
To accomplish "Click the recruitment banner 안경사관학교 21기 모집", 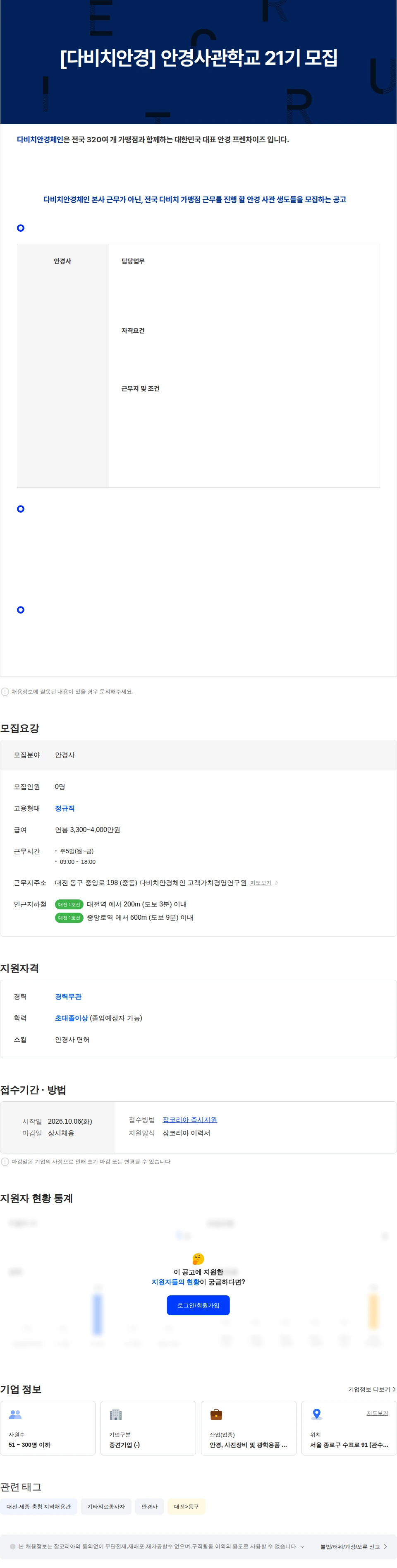I will [x=198, y=62].
